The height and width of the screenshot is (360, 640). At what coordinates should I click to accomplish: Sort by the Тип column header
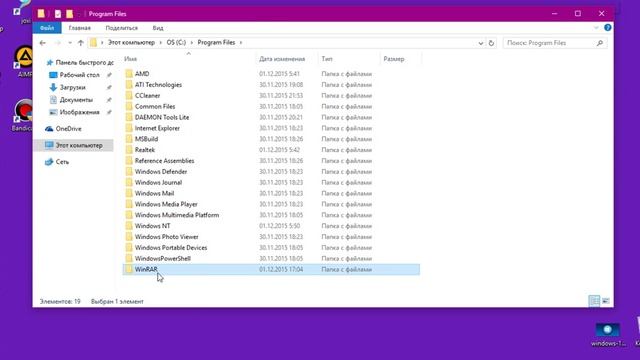pos(327,59)
